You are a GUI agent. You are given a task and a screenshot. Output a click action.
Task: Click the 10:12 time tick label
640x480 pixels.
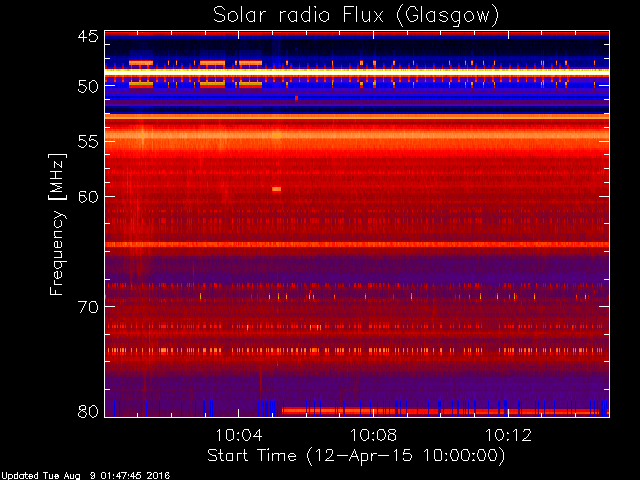[x=509, y=435]
